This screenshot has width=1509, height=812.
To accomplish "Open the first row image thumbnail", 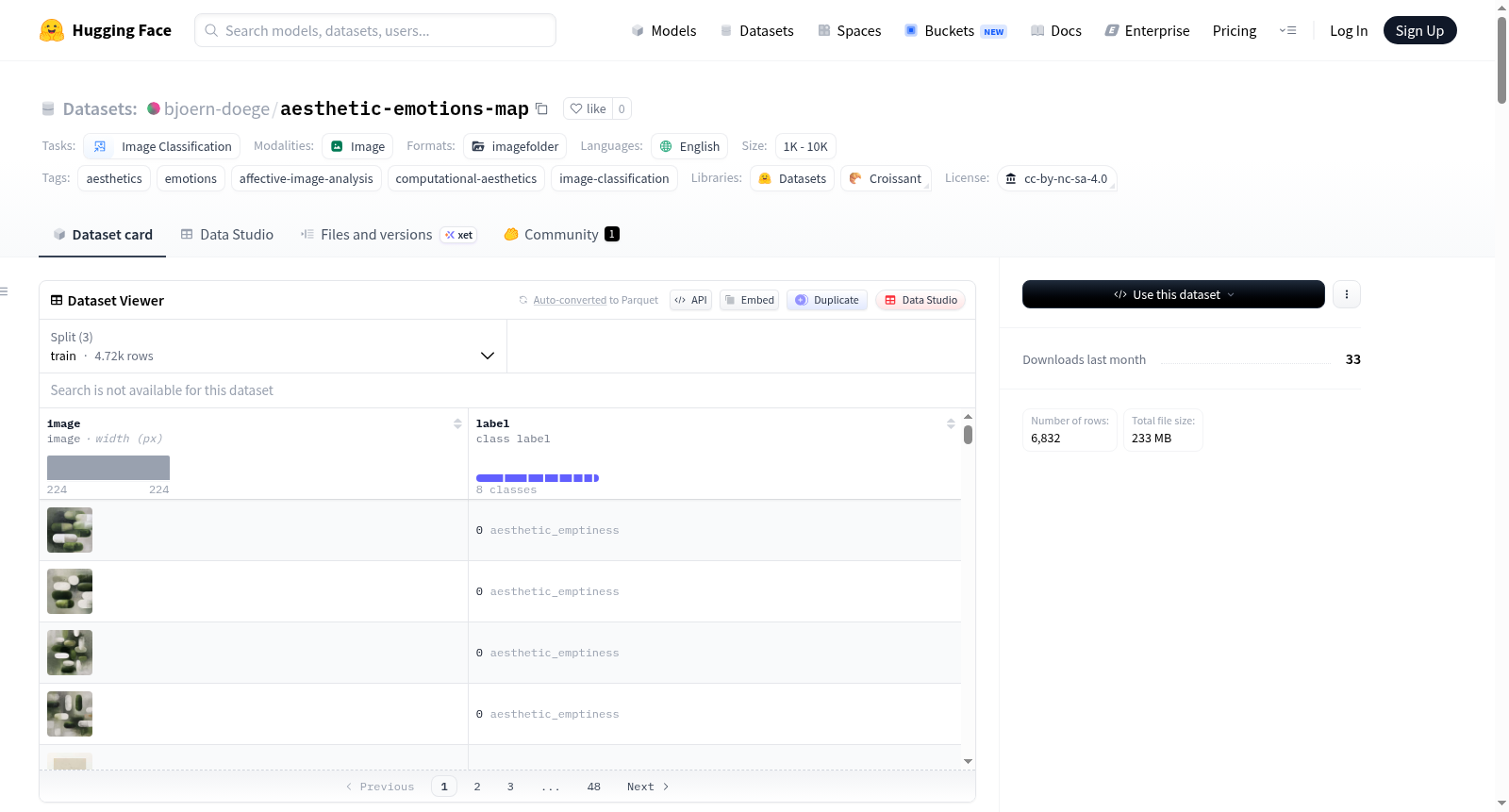I will (x=70, y=530).
